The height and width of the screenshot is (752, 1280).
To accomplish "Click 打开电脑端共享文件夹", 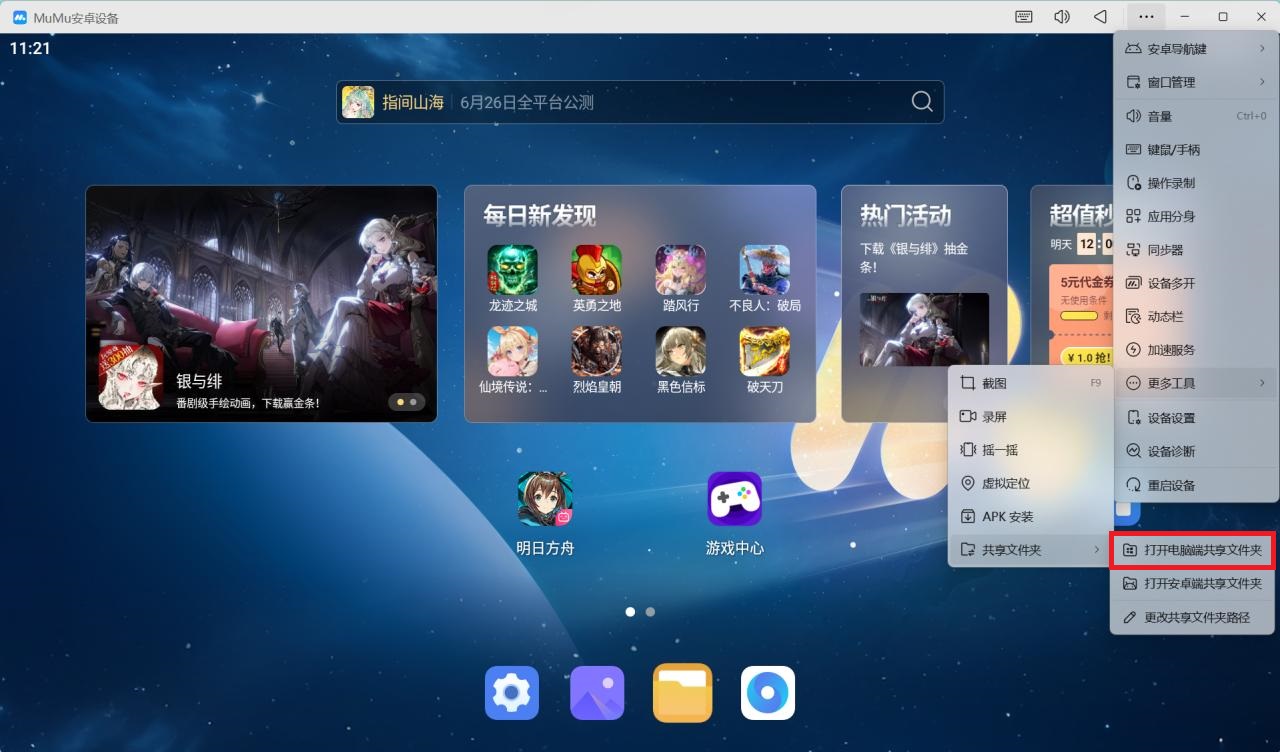I will coord(1192,550).
